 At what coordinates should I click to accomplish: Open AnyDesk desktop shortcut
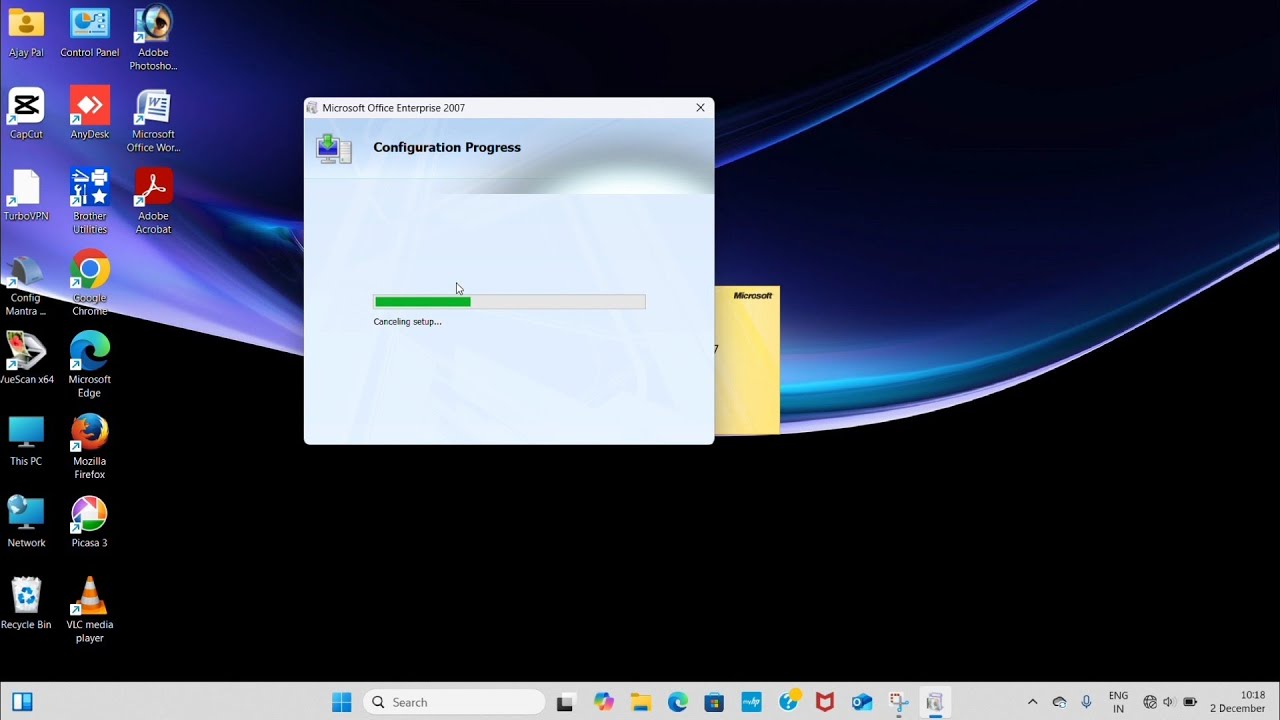[89, 113]
